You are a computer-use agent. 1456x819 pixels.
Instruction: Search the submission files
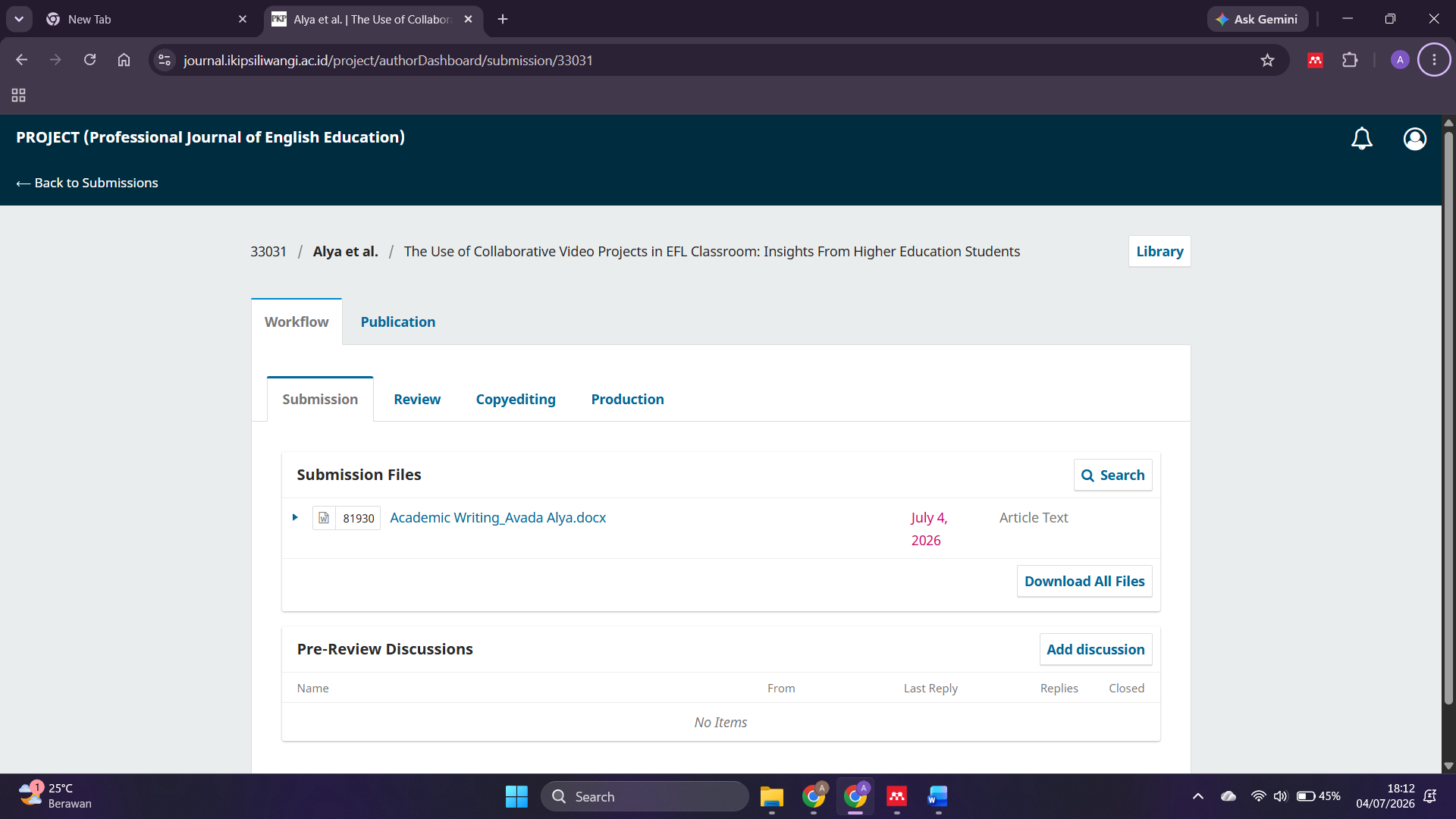pyautogui.click(x=1113, y=475)
